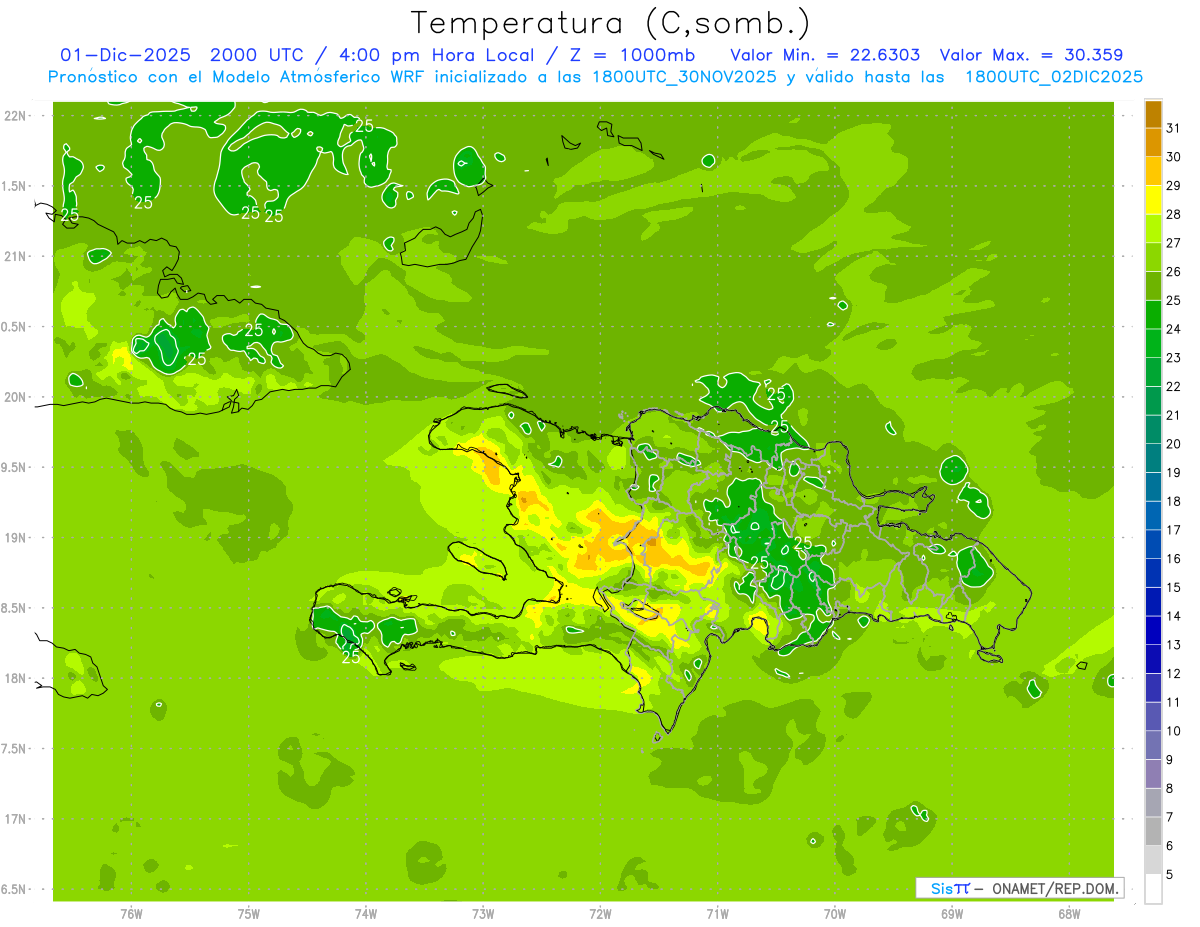Screen dimensions: 1200x927
Task: Pick the legend color band between 9 and 10
Action: point(1153,745)
